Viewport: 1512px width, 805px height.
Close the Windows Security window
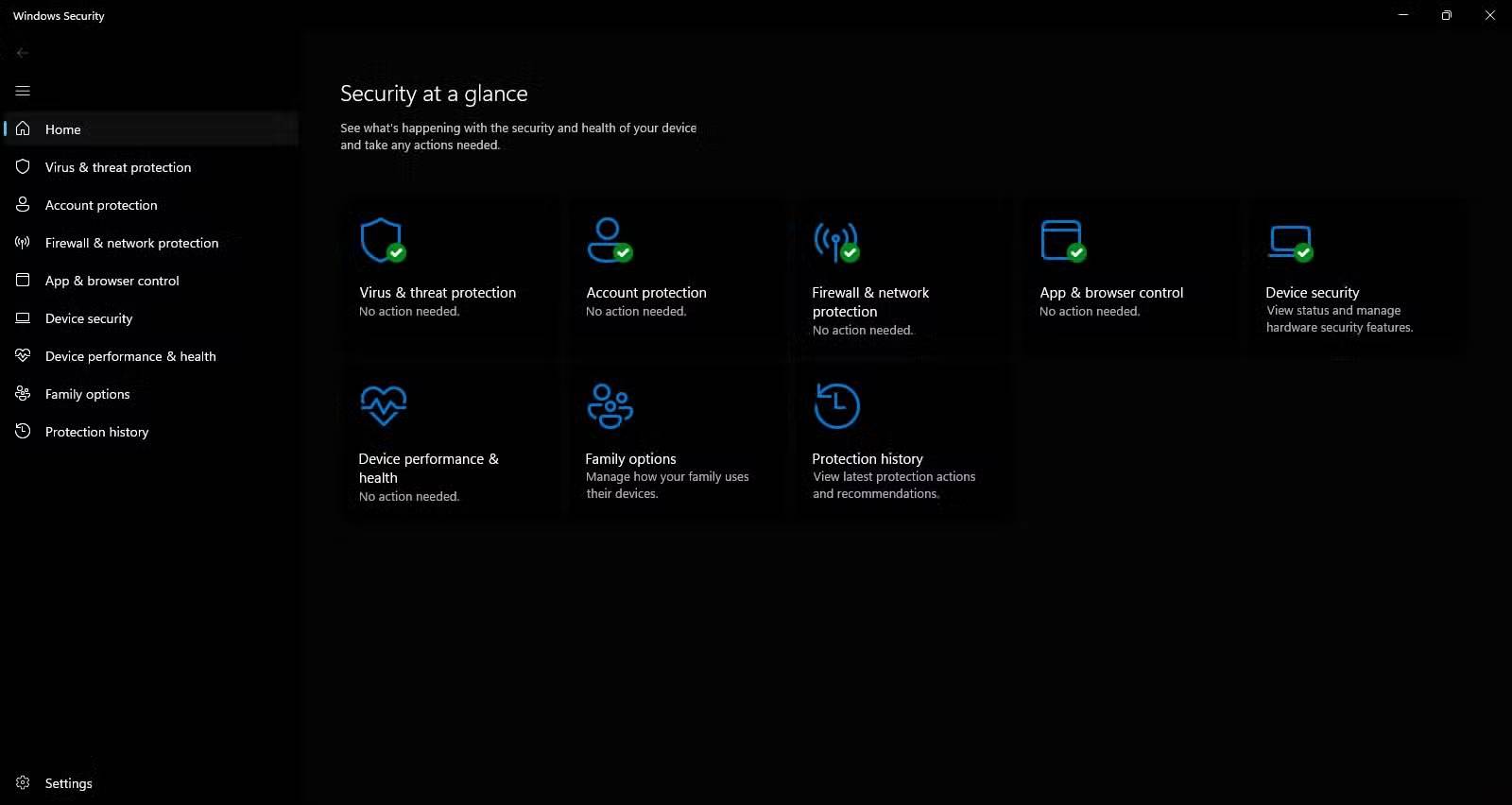[1490, 15]
